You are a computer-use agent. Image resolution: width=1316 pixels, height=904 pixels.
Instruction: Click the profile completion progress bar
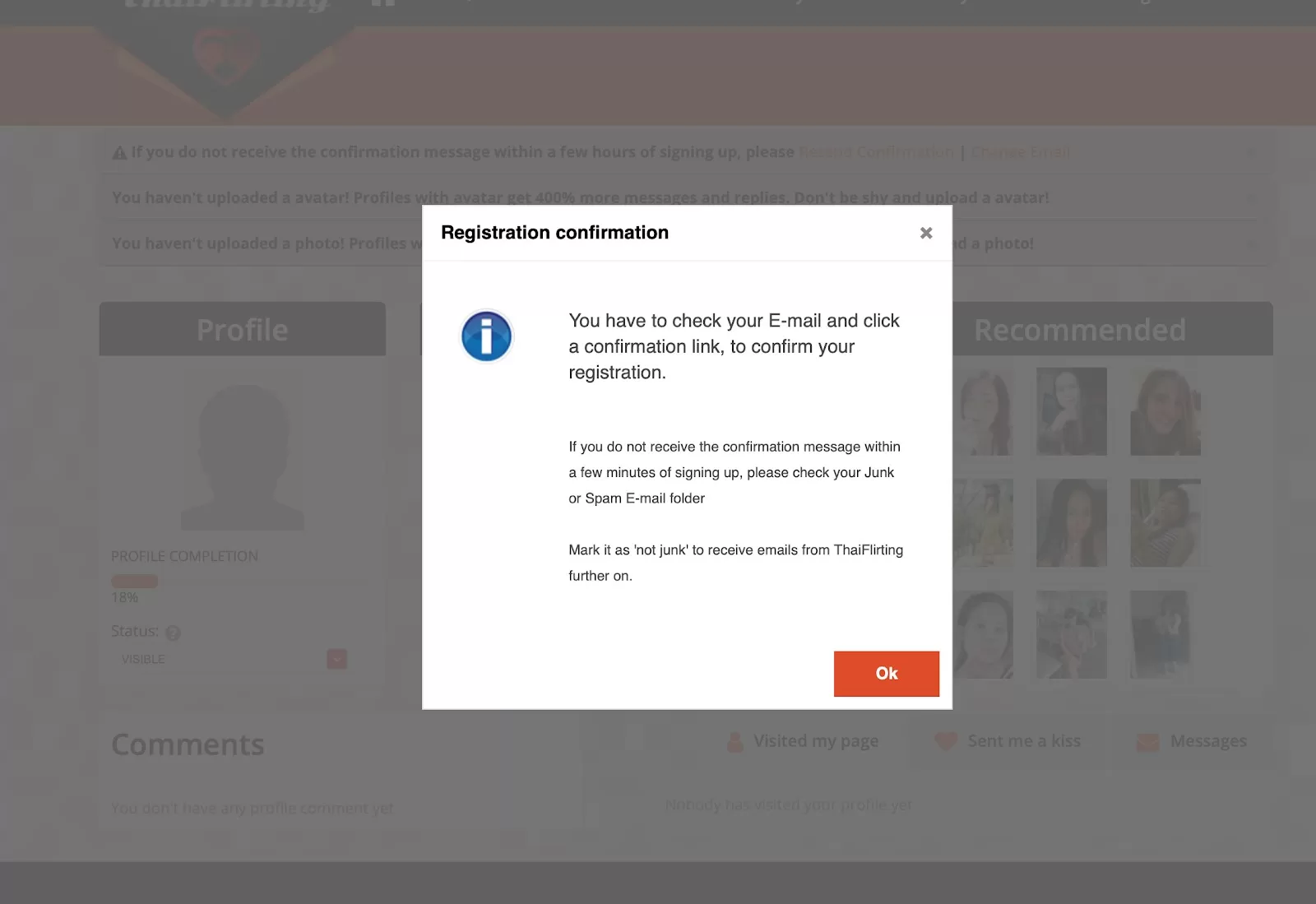[x=135, y=581]
